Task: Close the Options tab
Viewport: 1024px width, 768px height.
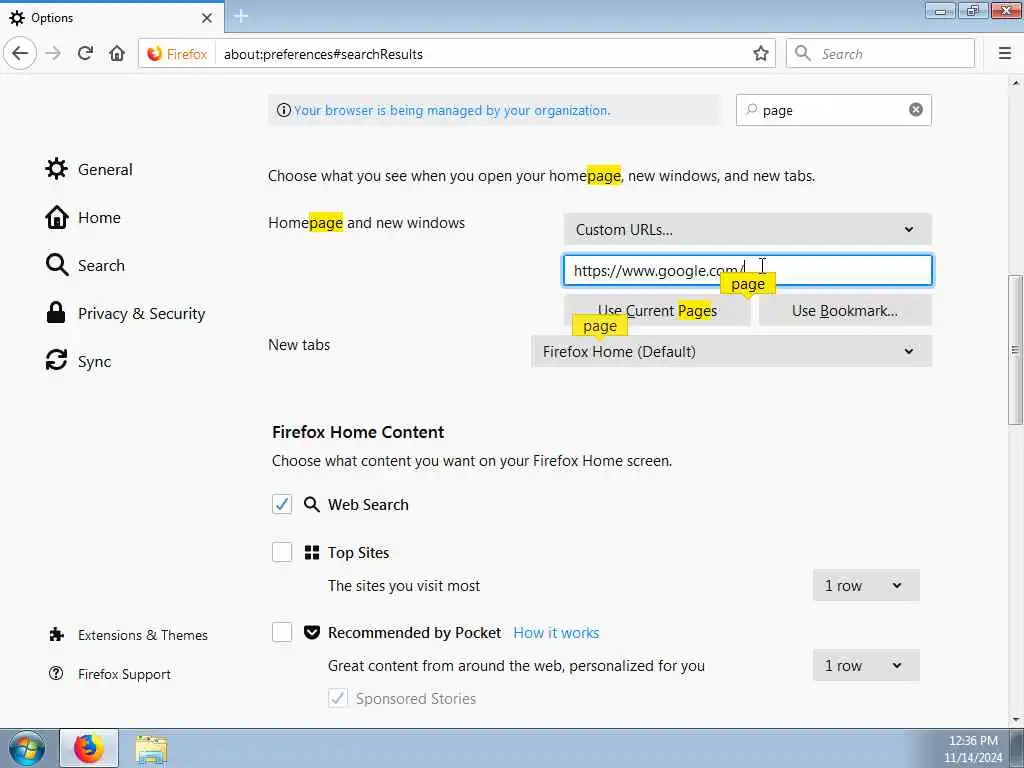Action: [206, 18]
